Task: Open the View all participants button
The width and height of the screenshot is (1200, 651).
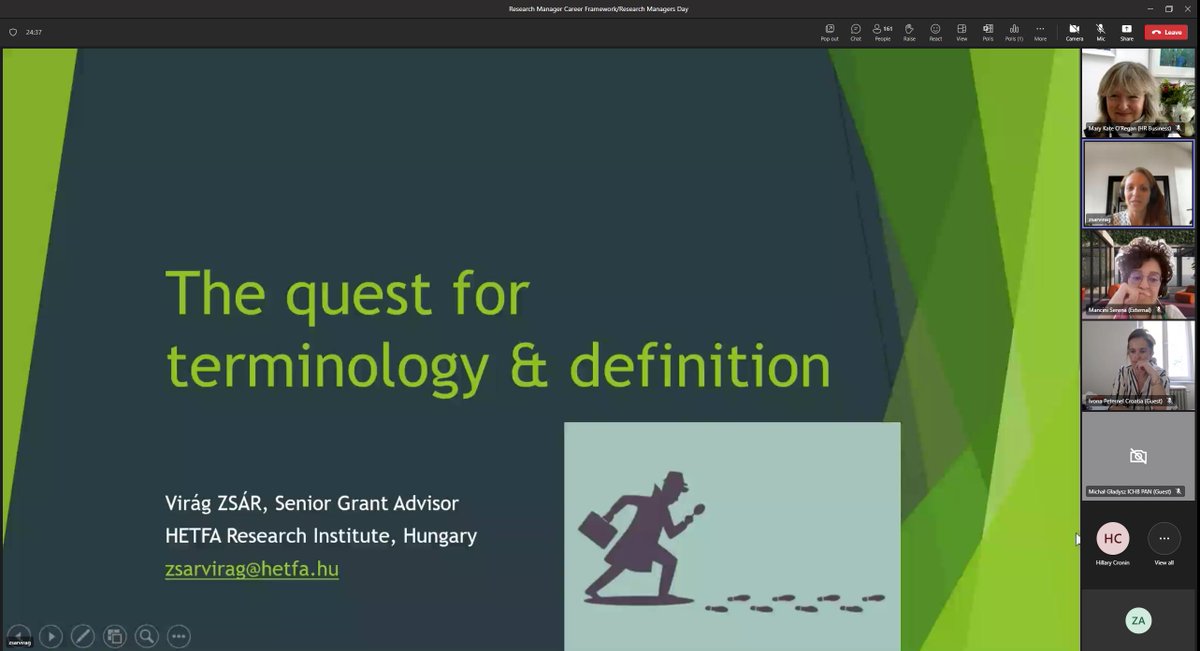Action: coord(1164,538)
